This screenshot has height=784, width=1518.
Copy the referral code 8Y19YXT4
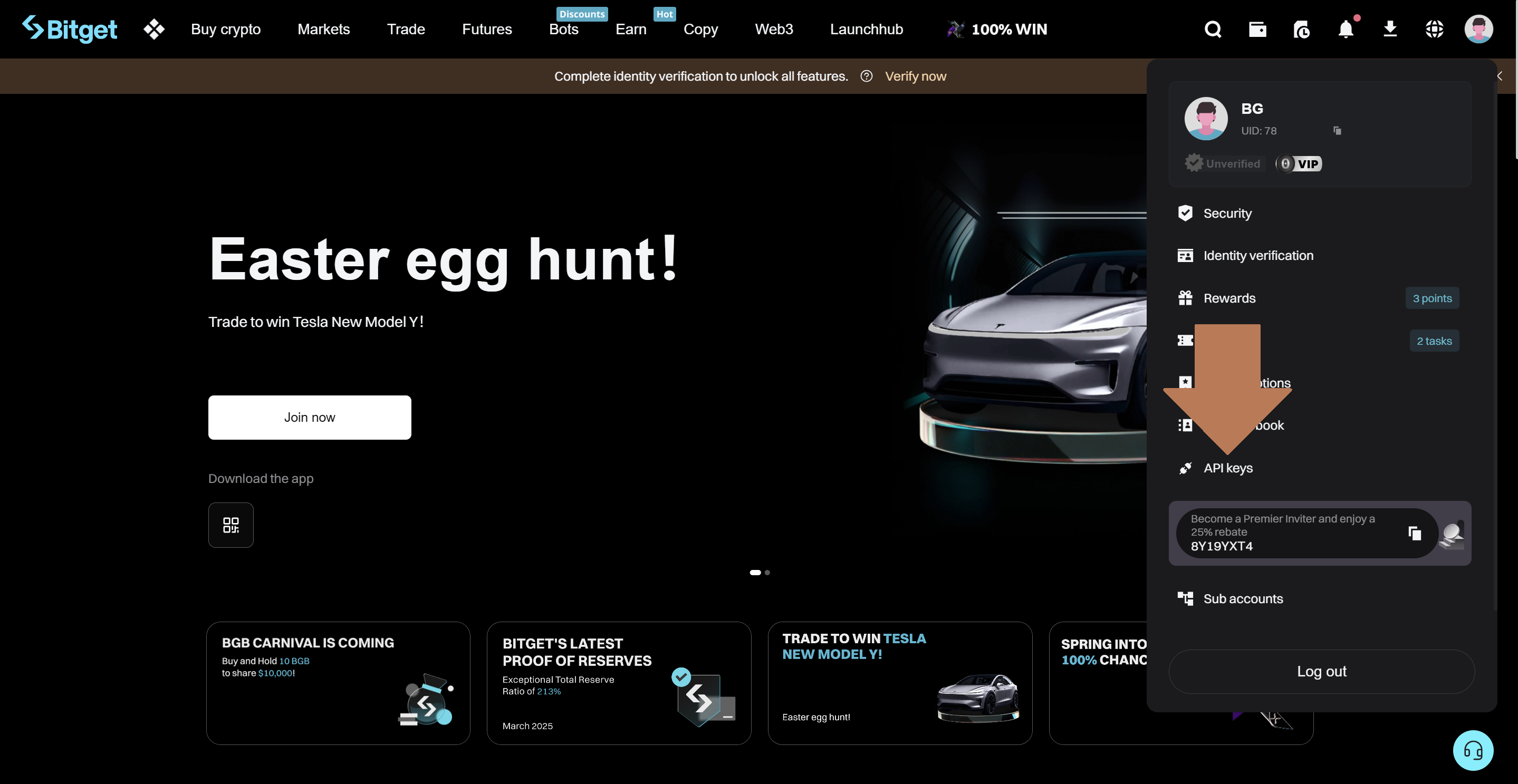click(1414, 533)
